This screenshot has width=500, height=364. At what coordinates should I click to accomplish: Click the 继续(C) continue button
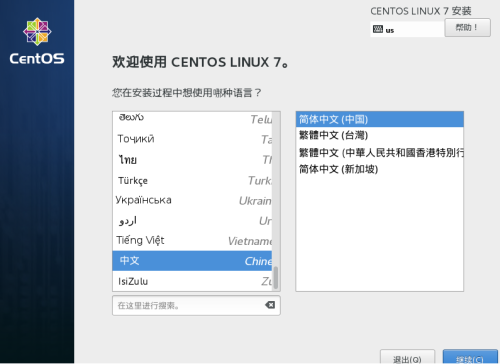(x=470, y=357)
